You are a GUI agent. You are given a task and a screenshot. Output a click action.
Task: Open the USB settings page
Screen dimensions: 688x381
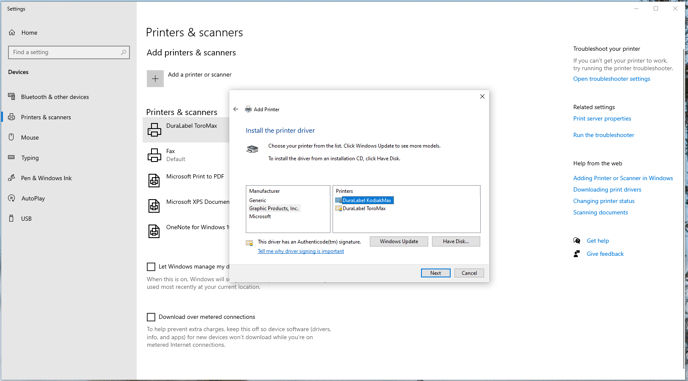[26, 219]
